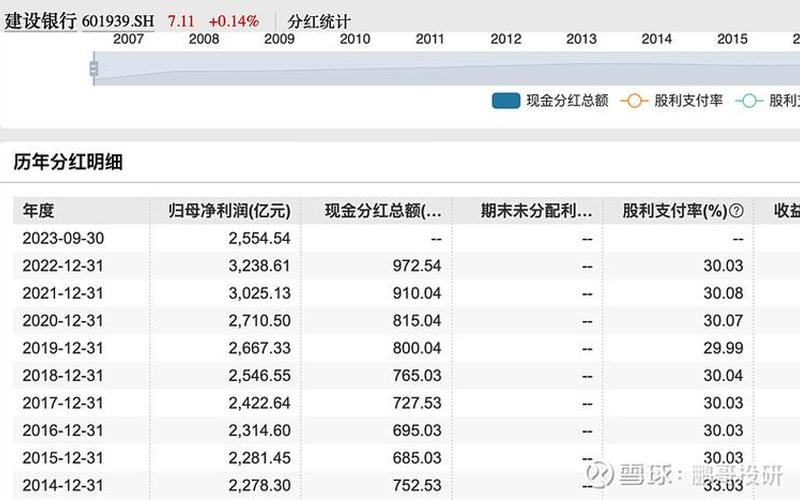This screenshot has width=800, height=500.
Task: Click payout ratio 29.99
Action: (x=723, y=348)
